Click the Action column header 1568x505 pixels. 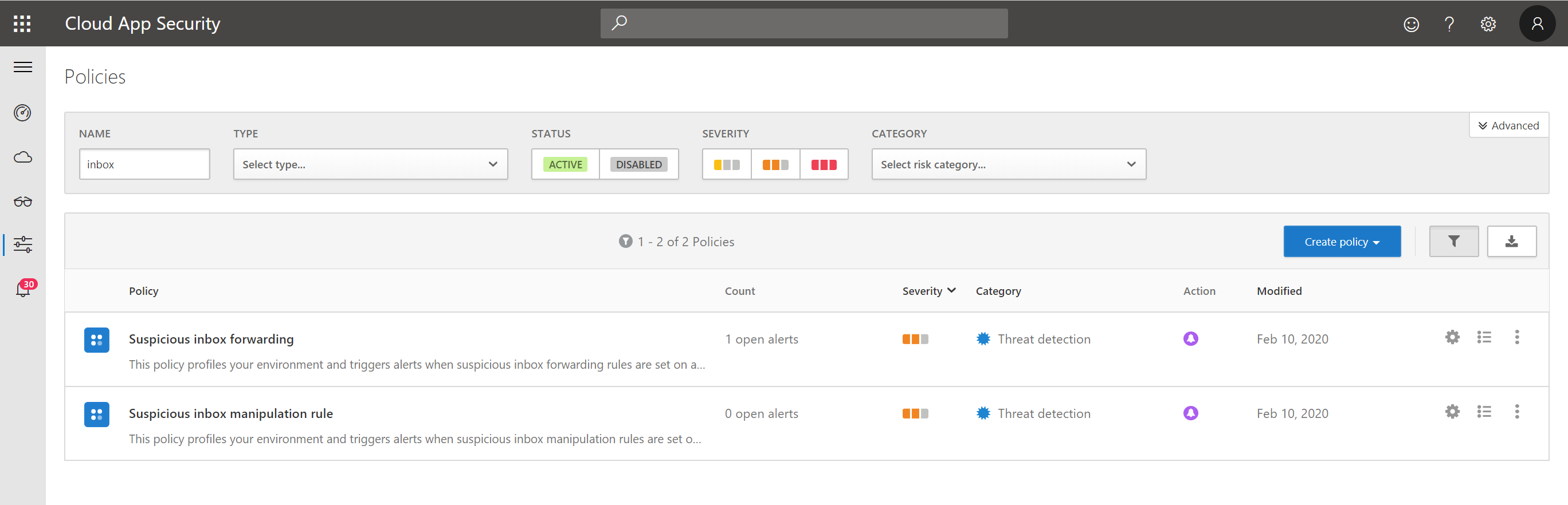click(x=1198, y=291)
